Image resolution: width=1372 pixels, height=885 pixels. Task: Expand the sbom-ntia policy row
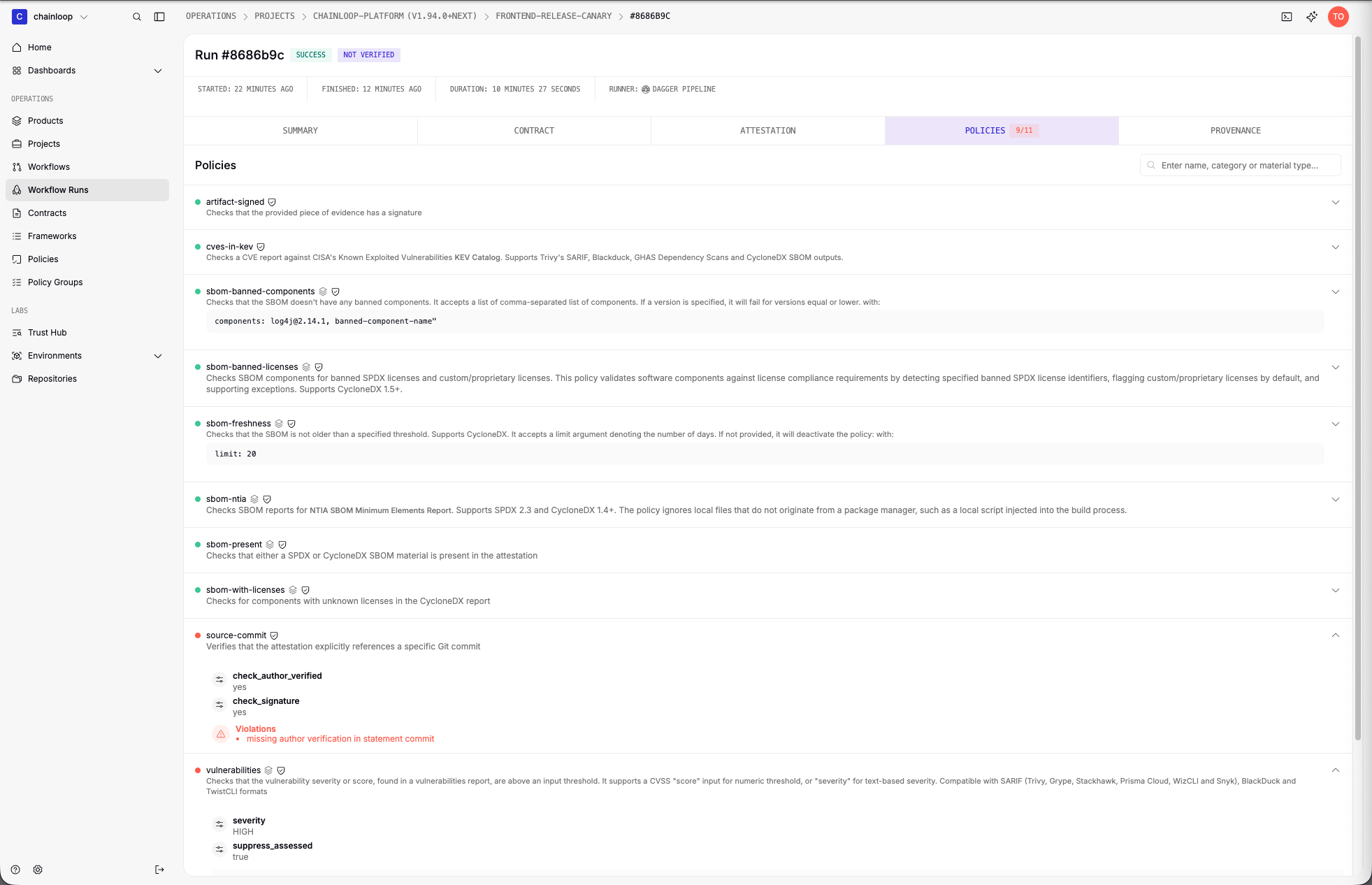tap(1336, 500)
